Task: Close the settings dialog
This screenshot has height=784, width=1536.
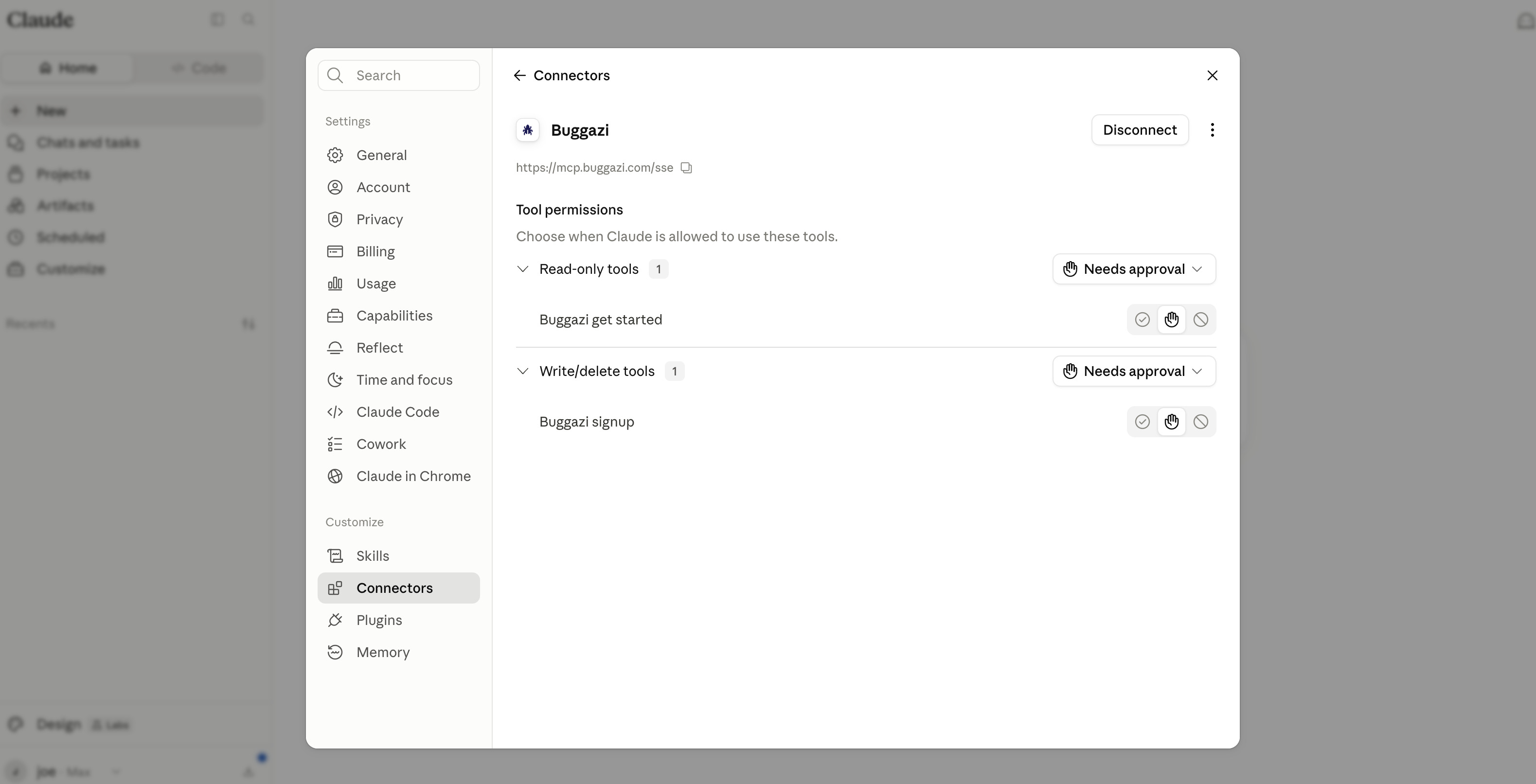Action: [x=1212, y=75]
